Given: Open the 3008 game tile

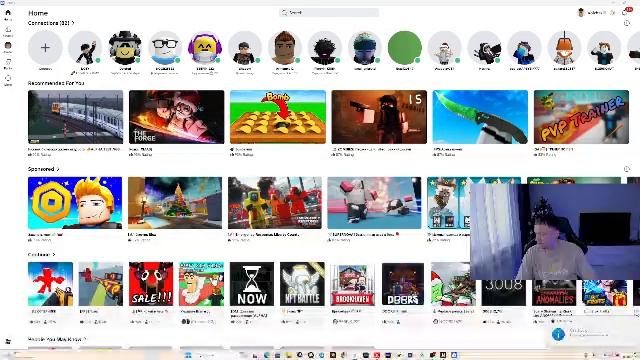Looking at the screenshot, I should (504, 292).
